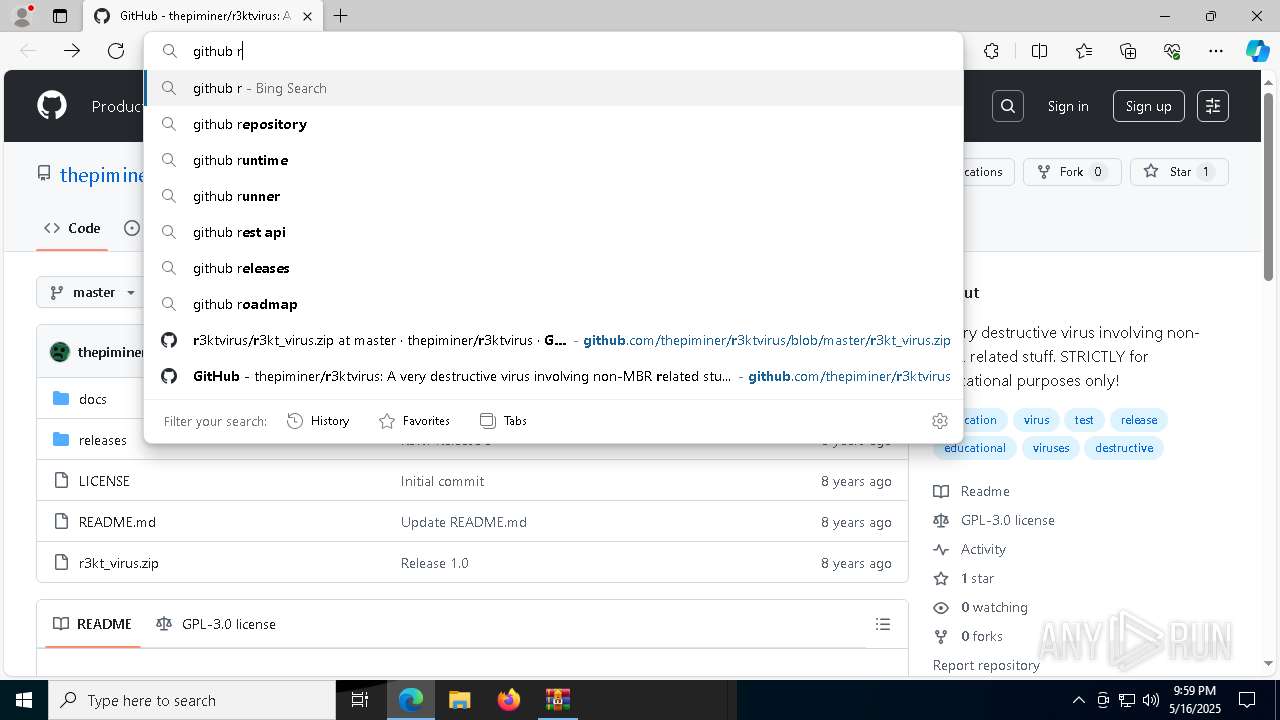Screen dimensions: 1280x720
Task: Open browser extensions puzzle icon
Action: point(991,51)
